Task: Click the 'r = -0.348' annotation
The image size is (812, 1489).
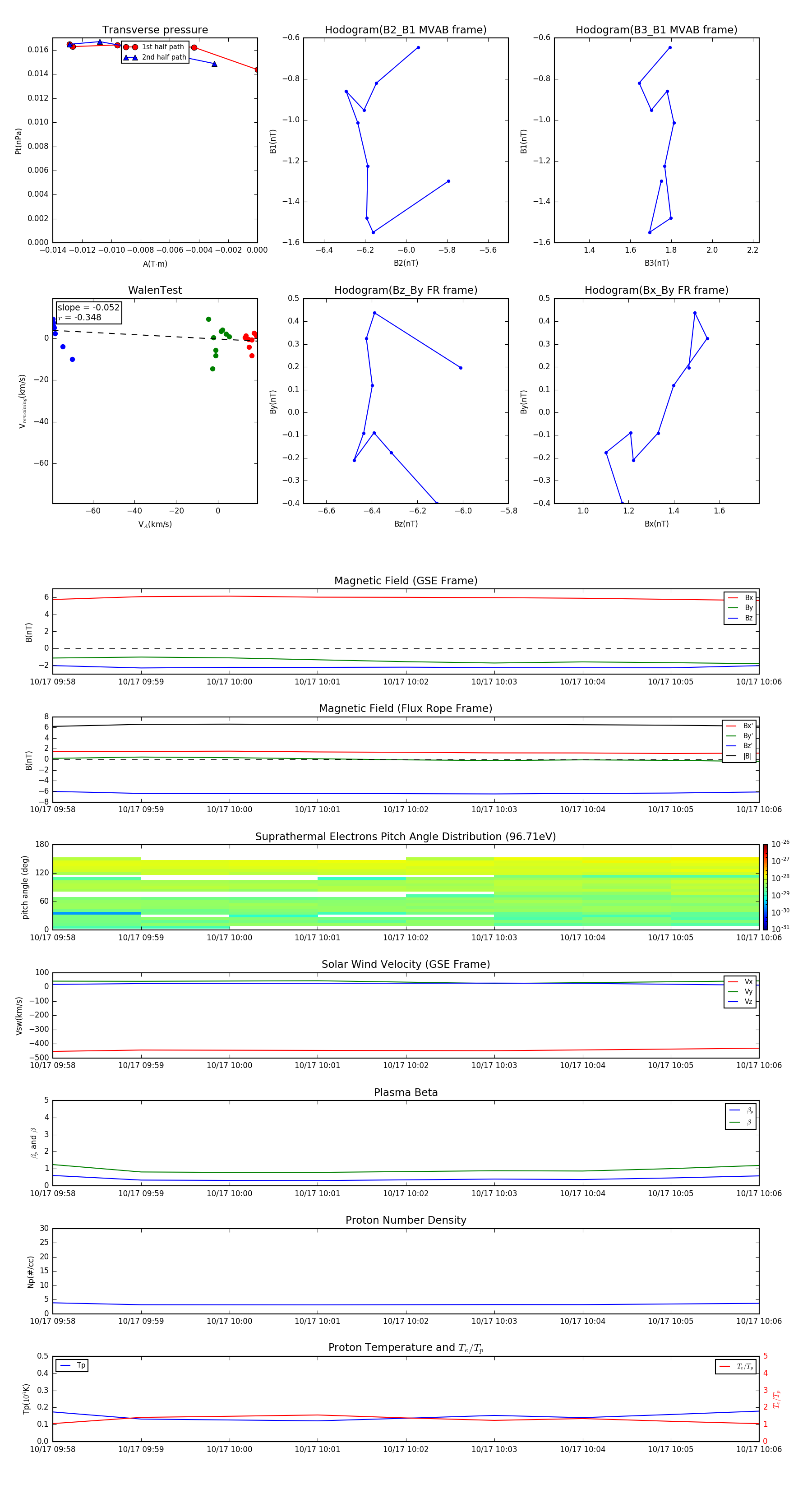Action: click(80, 317)
